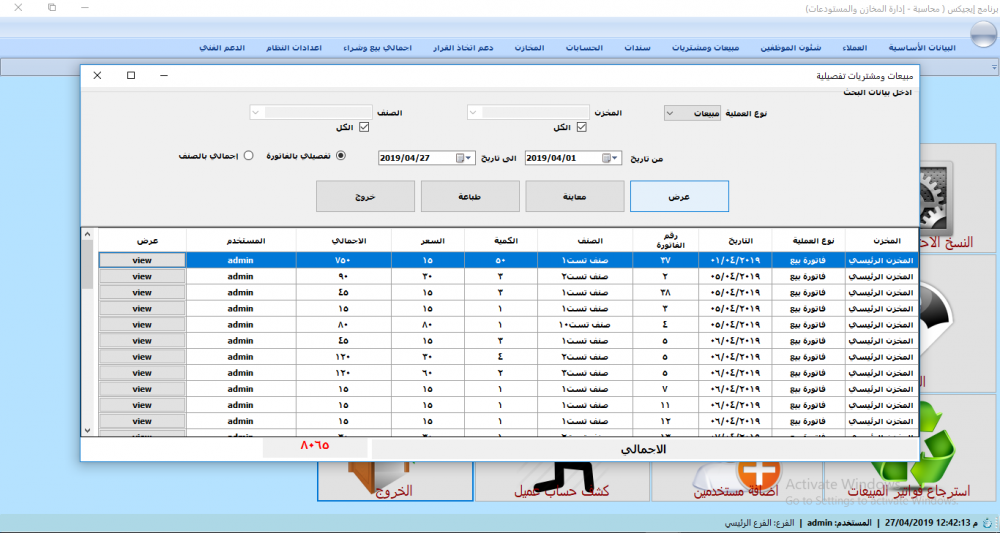The image size is (1000, 533).
Task: Select اجمالي بالصنف radio option
Action: pyautogui.click(x=249, y=156)
